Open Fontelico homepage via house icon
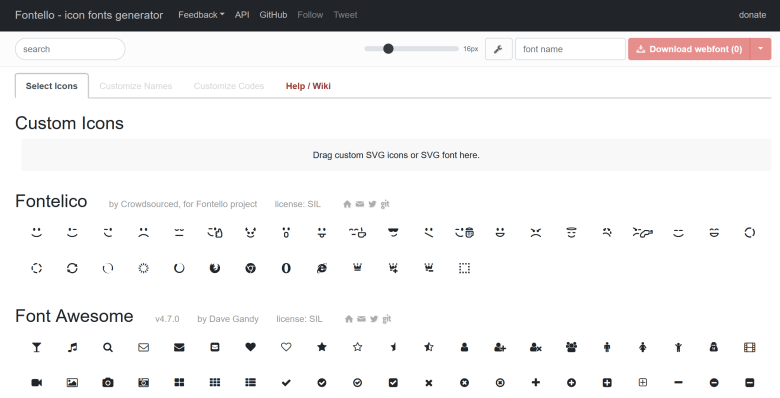 [x=347, y=204]
